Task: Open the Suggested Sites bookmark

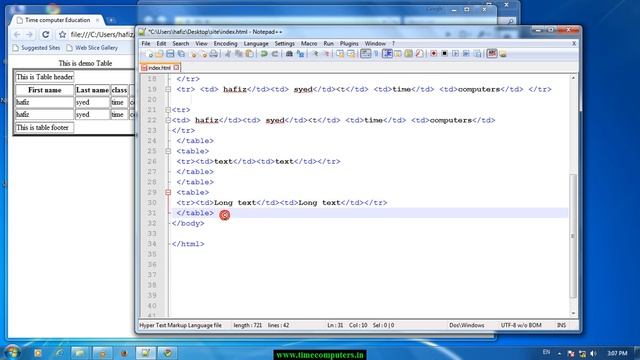Action: (x=36, y=48)
